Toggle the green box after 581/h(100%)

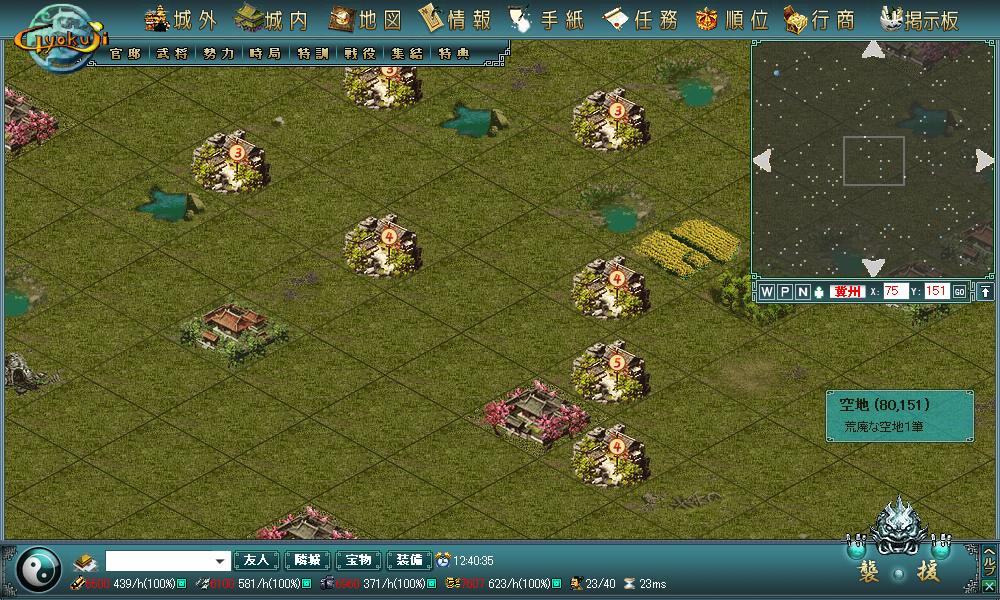(x=307, y=583)
